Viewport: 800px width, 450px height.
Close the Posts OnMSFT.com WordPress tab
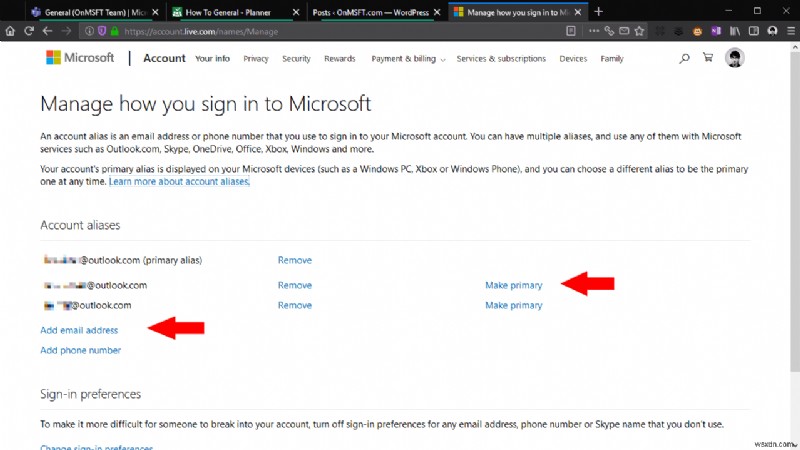(x=437, y=12)
